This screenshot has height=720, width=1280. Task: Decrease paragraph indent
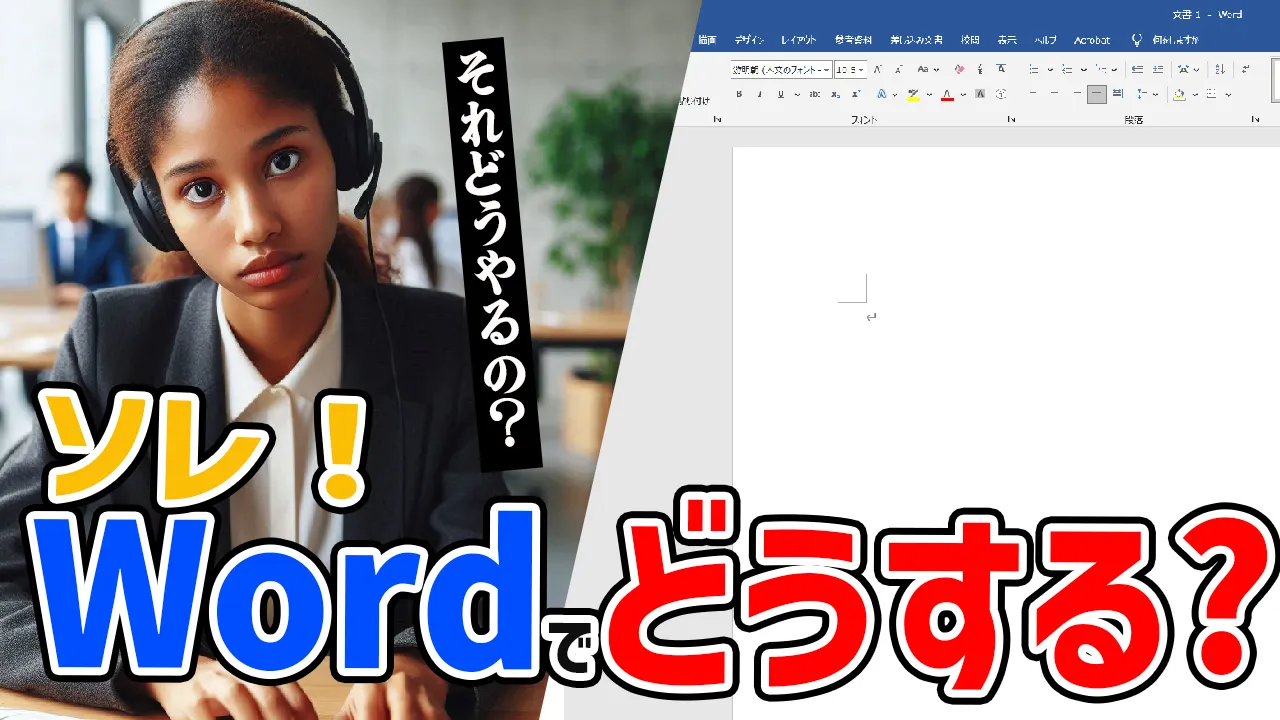coord(1137,69)
